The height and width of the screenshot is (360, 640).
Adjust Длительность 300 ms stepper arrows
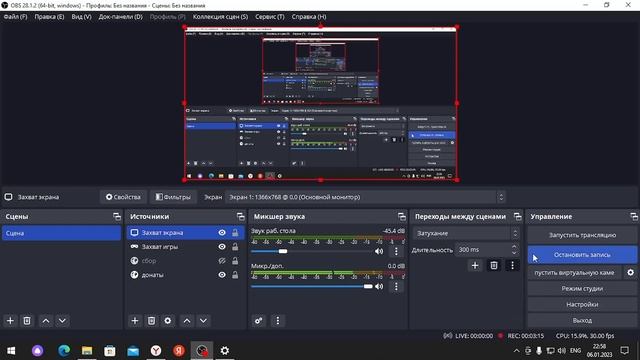coord(514,249)
